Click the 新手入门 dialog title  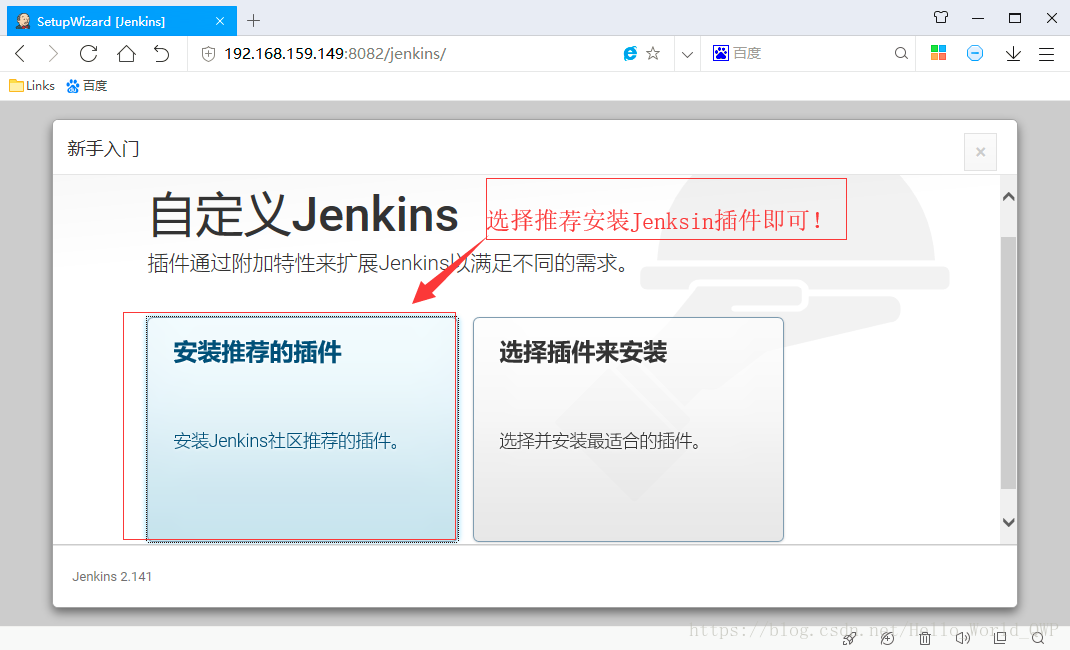pos(103,148)
